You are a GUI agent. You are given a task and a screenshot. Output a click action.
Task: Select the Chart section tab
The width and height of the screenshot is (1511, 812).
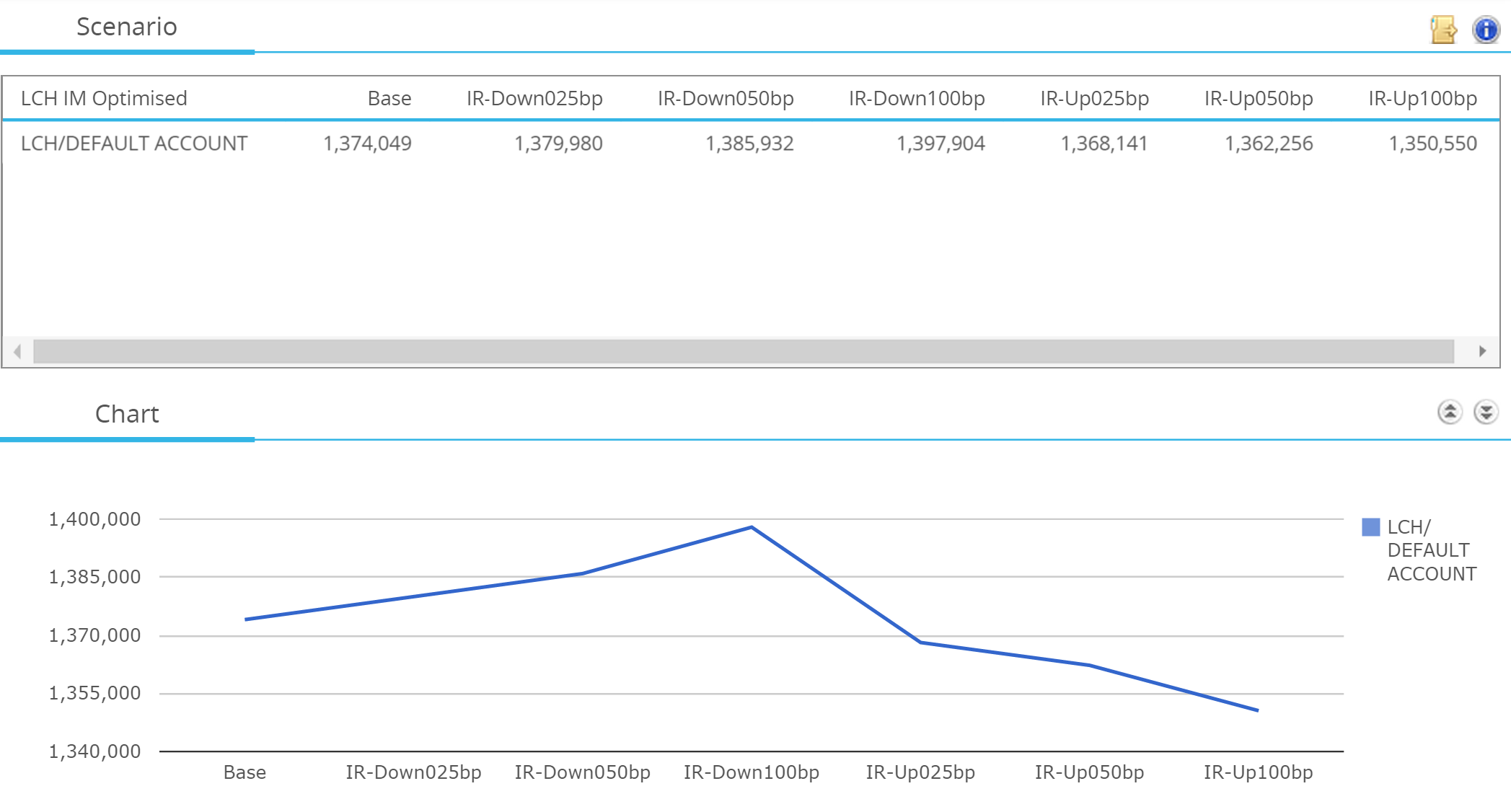[127, 414]
